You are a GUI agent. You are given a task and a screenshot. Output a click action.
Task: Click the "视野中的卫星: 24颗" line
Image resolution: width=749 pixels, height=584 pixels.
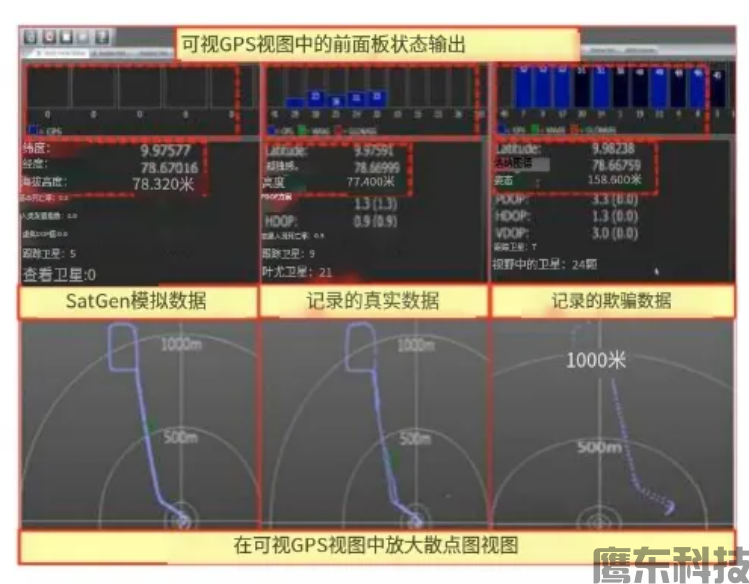(x=545, y=264)
